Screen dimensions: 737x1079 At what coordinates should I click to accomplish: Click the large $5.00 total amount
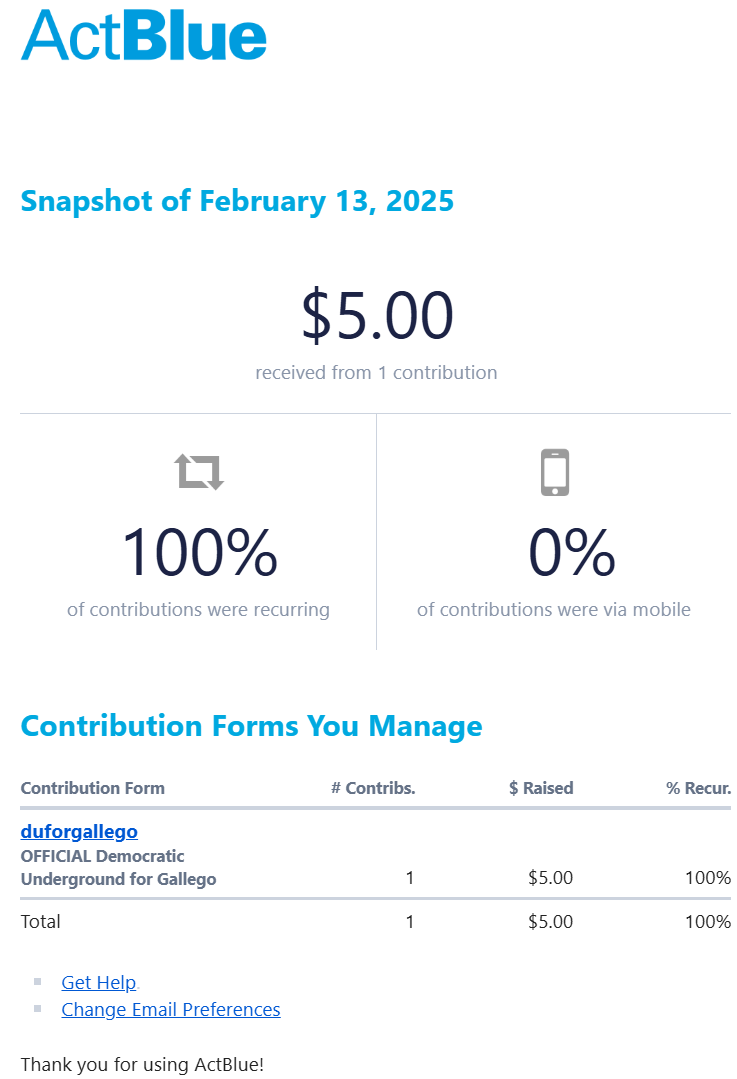[x=377, y=315]
